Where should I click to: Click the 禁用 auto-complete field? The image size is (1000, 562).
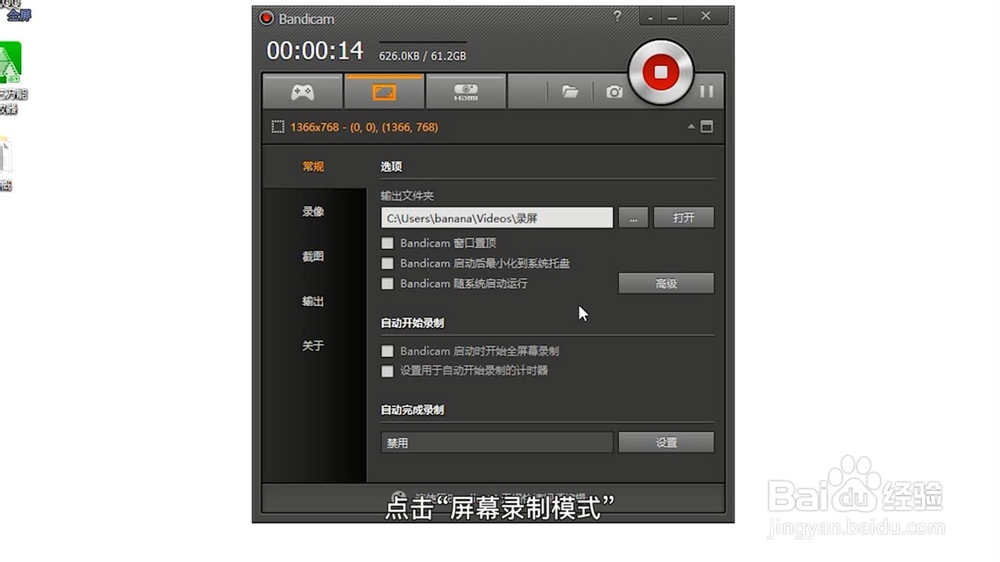point(497,443)
